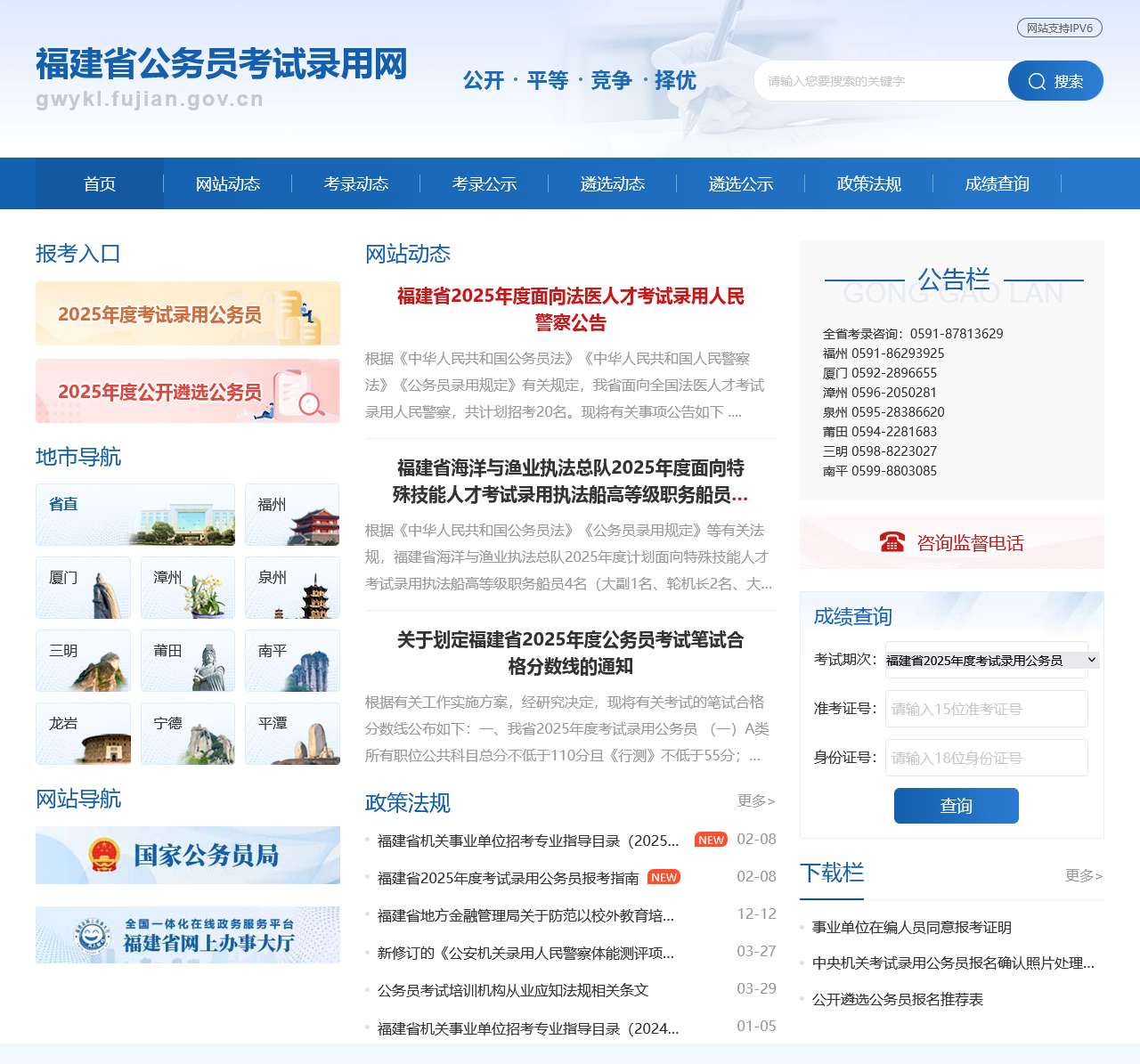Open the 国家公务员局 emblem banner

coord(188,856)
